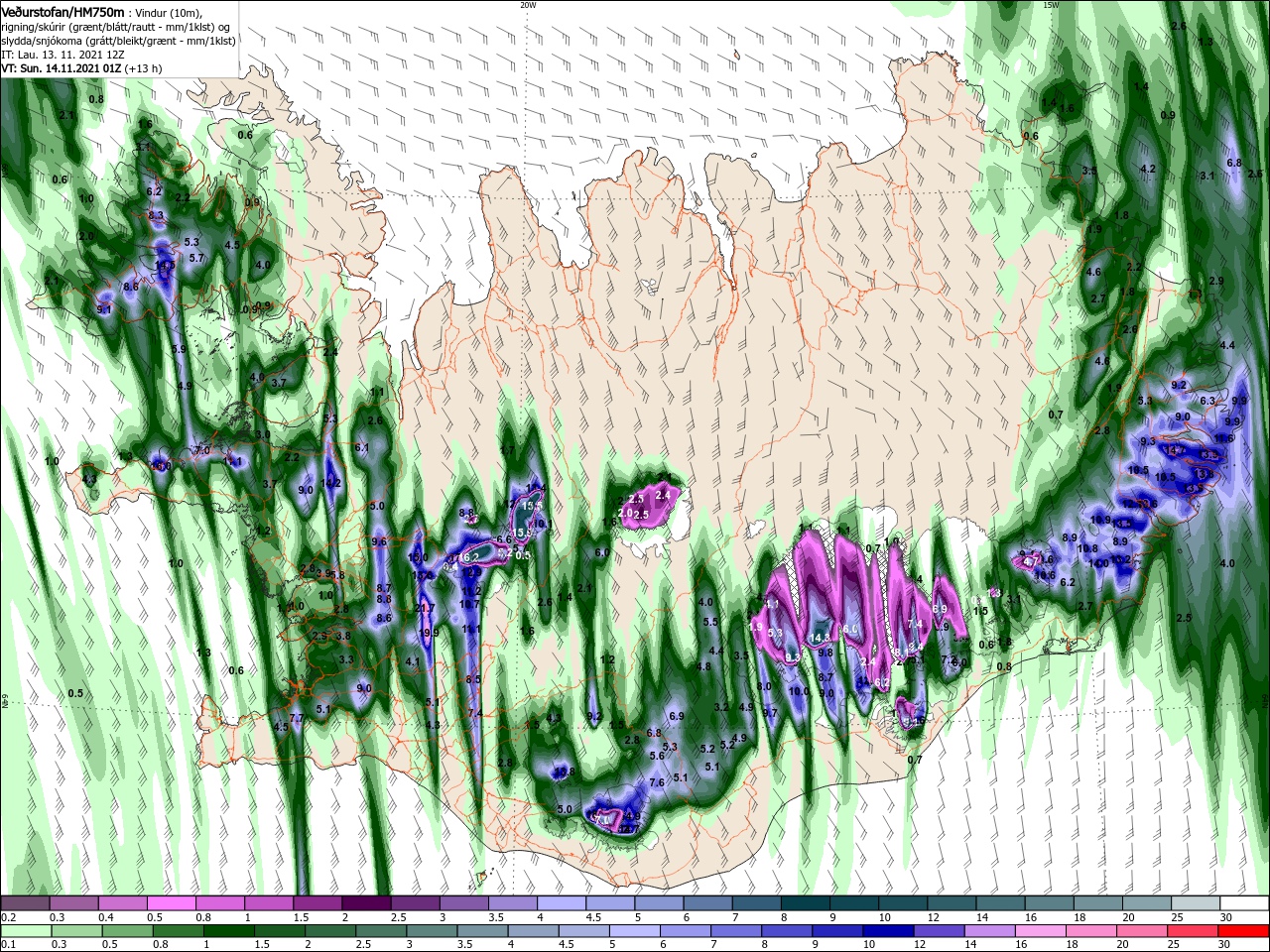Click the 16.2 precipitation value
The width and height of the screenshot is (1270, 952).
coord(469,558)
